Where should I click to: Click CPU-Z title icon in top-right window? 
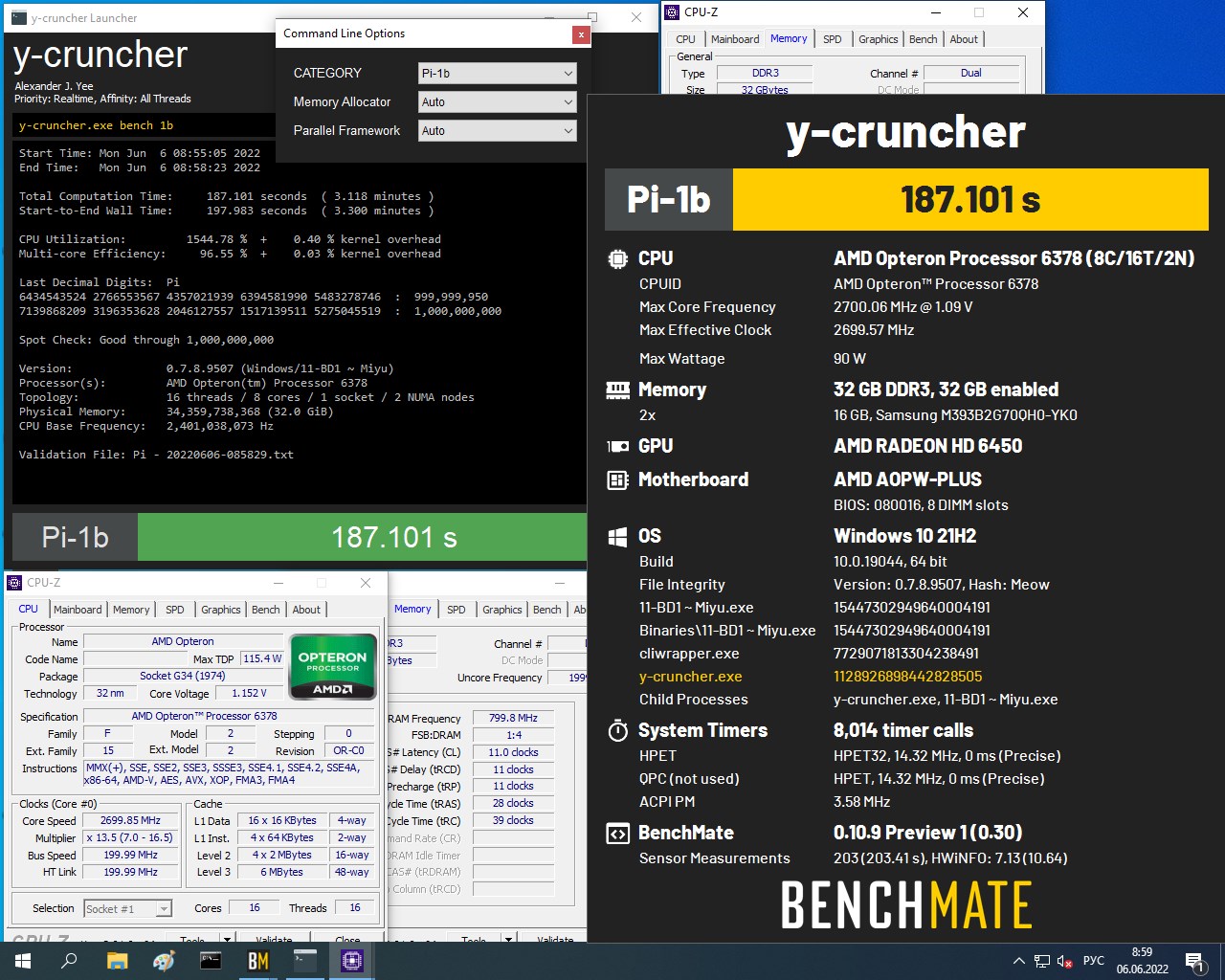[673, 12]
